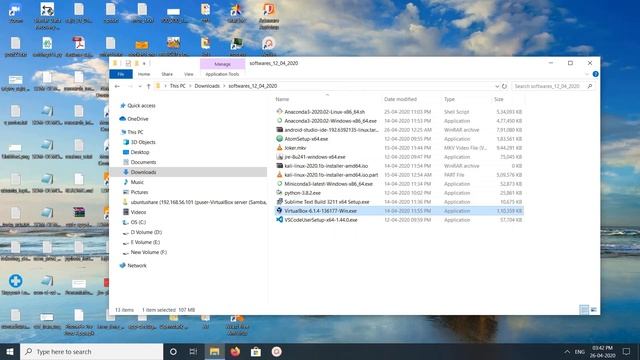Open the View ribbon tab
Image resolution: width=640 pixels, height=360 pixels.
pyautogui.click(x=189, y=74)
